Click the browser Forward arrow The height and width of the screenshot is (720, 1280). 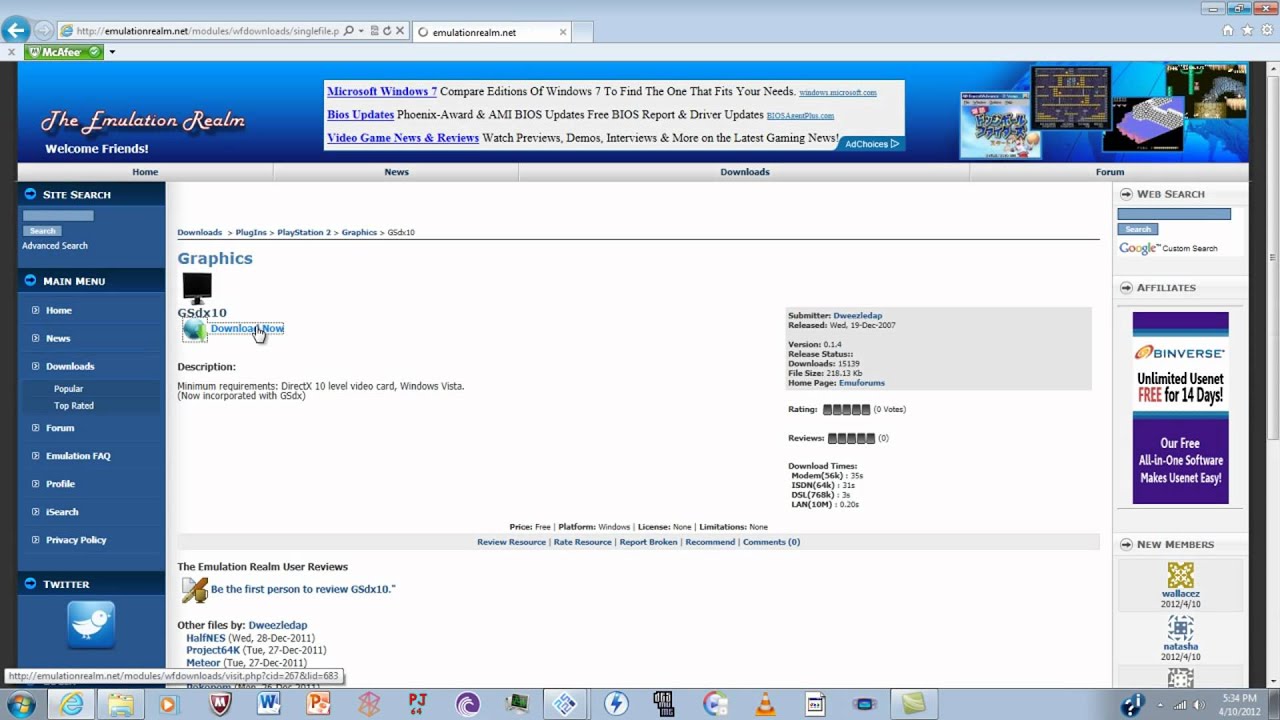coord(43,31)
